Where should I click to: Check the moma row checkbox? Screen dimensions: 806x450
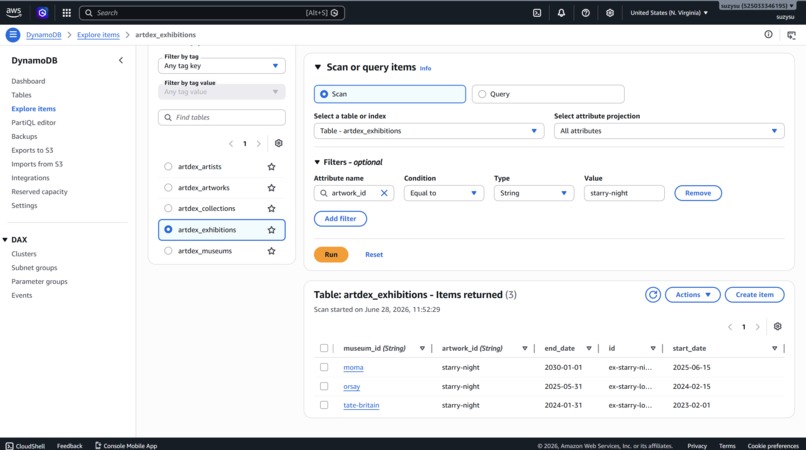324,367
